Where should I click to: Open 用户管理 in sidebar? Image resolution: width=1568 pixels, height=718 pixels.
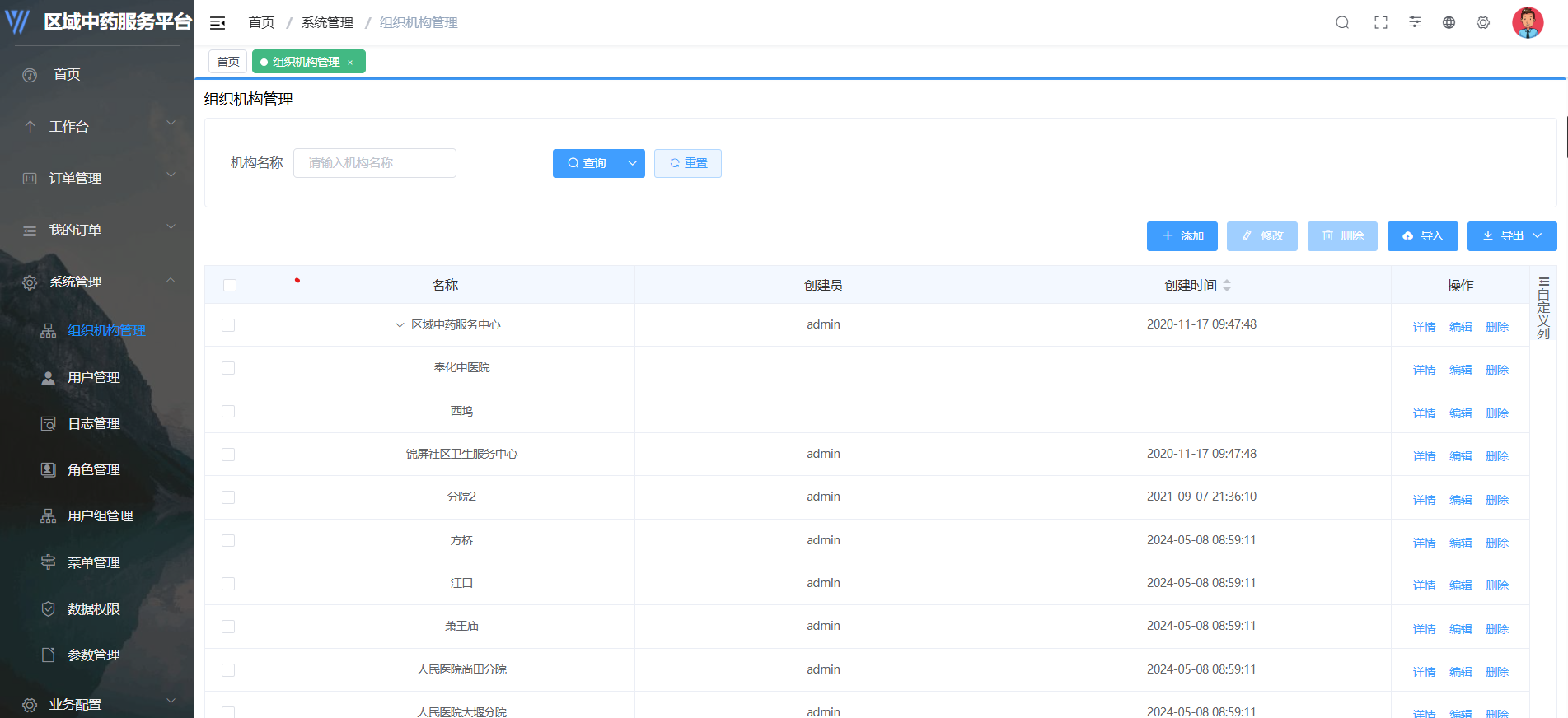94,377
